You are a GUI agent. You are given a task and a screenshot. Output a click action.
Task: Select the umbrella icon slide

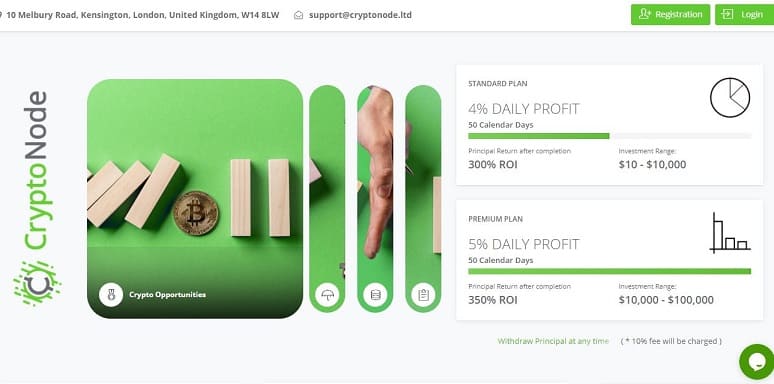(x=327, y=295)
